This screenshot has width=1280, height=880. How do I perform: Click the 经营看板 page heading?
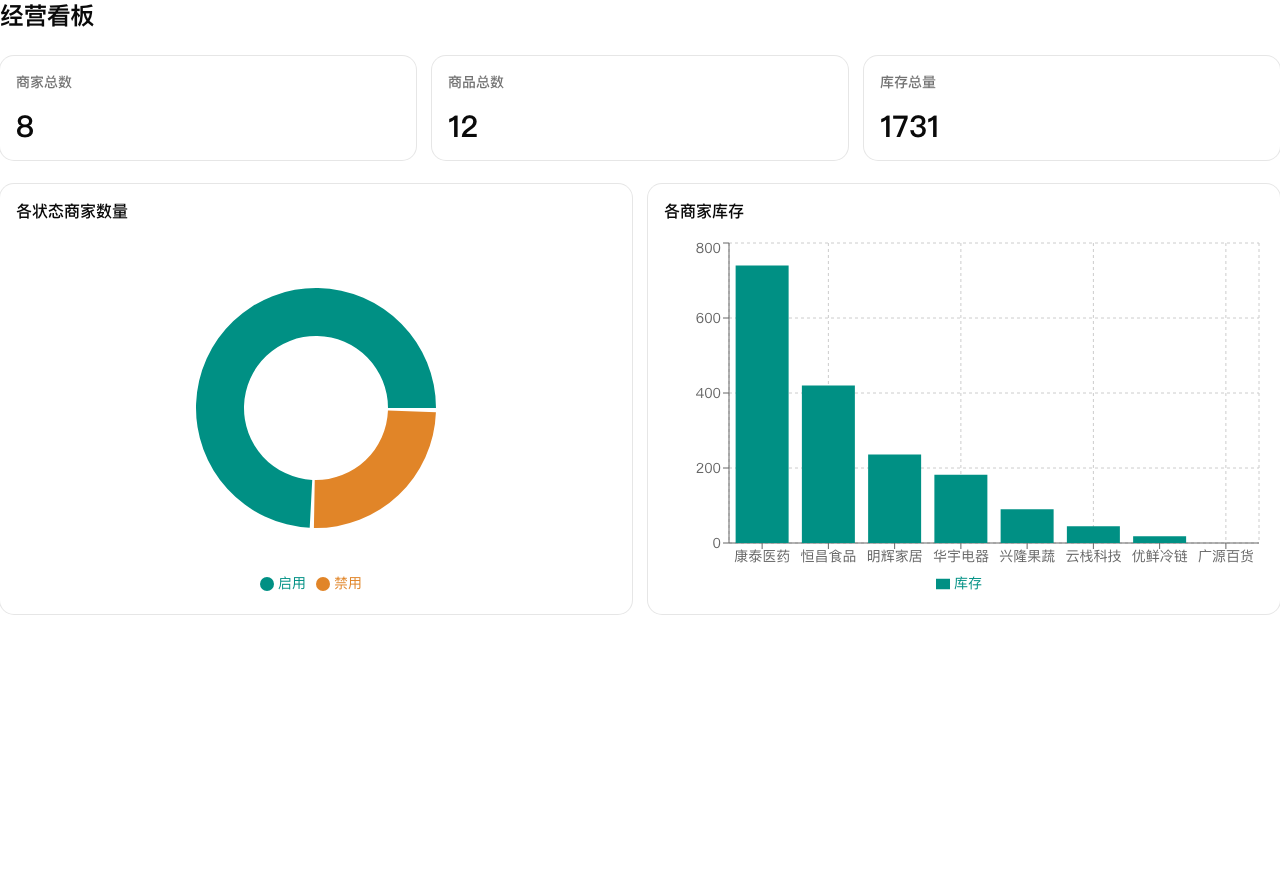coord(47,16)
